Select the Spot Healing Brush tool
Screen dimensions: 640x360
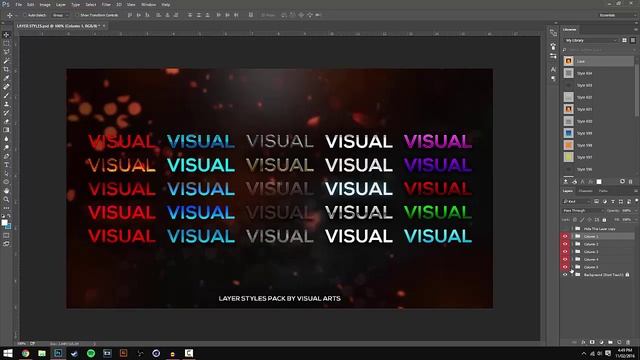click(6, 87)
